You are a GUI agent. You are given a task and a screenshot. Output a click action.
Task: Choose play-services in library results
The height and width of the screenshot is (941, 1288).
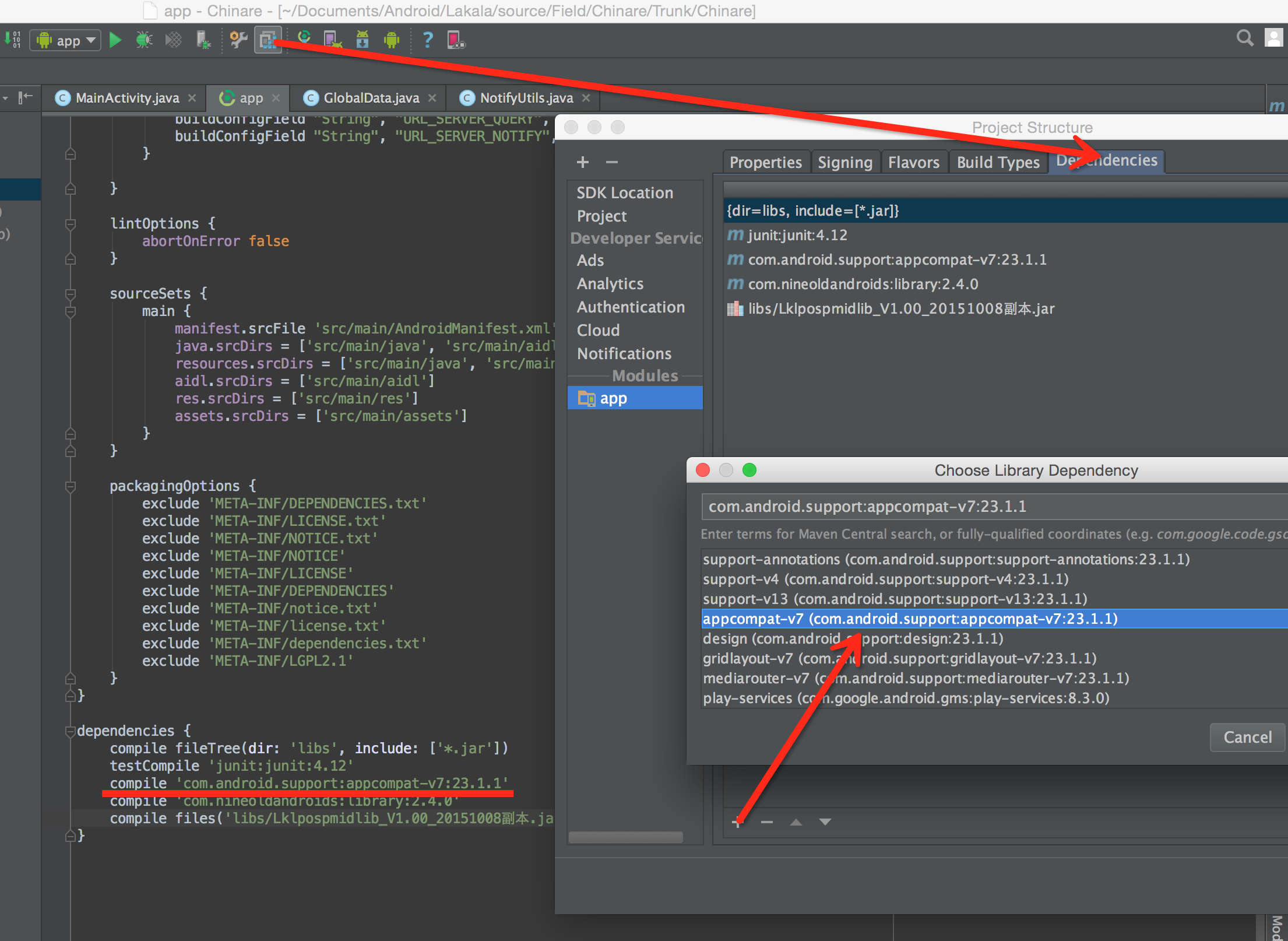(994, 698)
